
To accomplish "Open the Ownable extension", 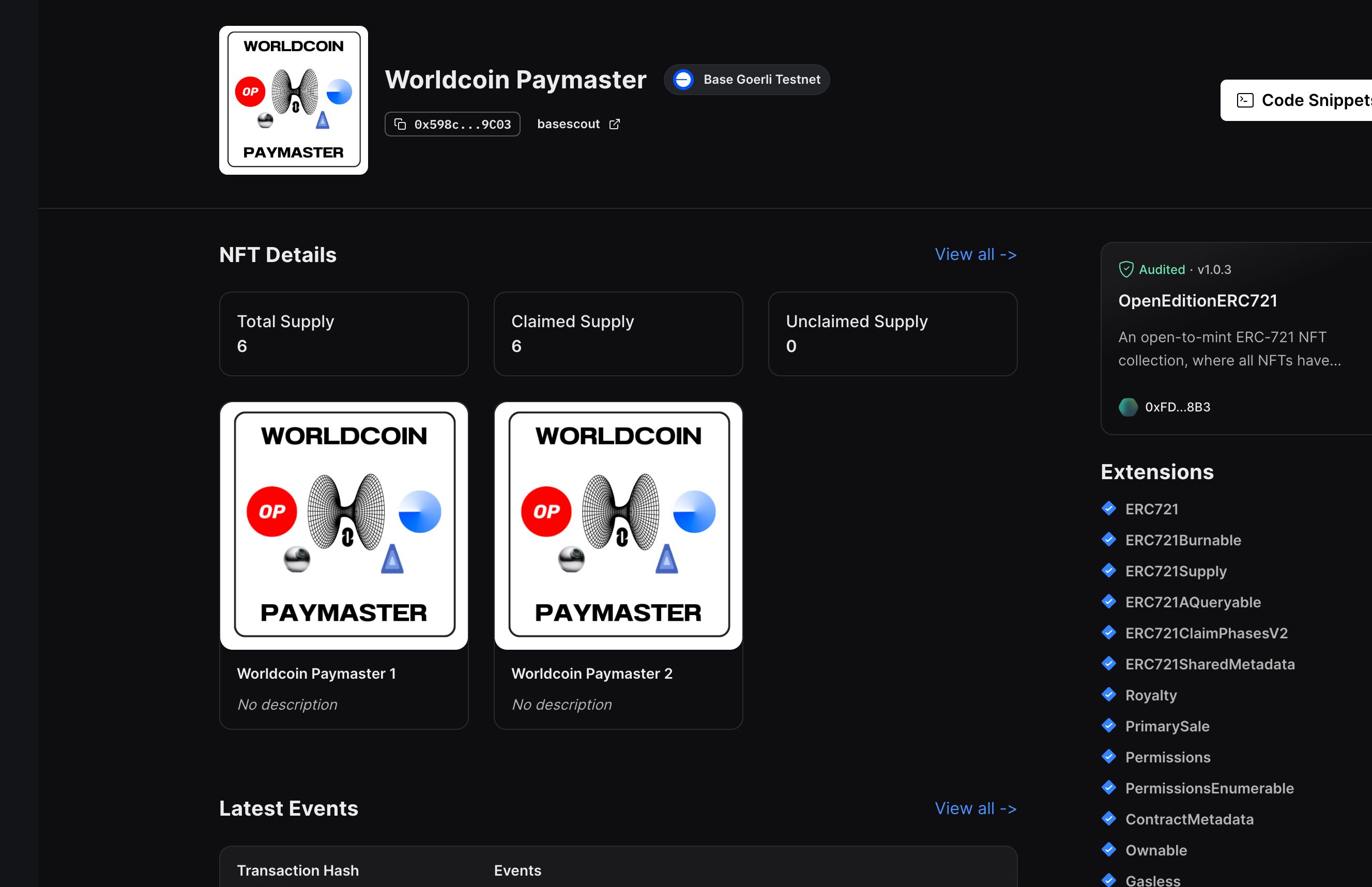I will pos(1156,851).
